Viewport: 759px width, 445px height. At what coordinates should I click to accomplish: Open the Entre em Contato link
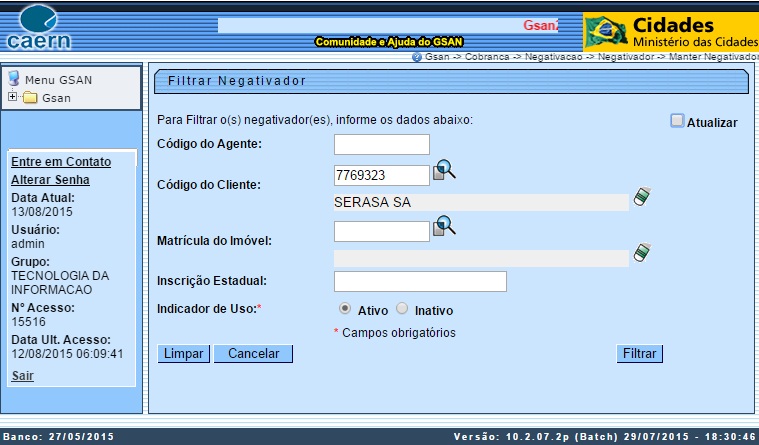tap(60, 161)
